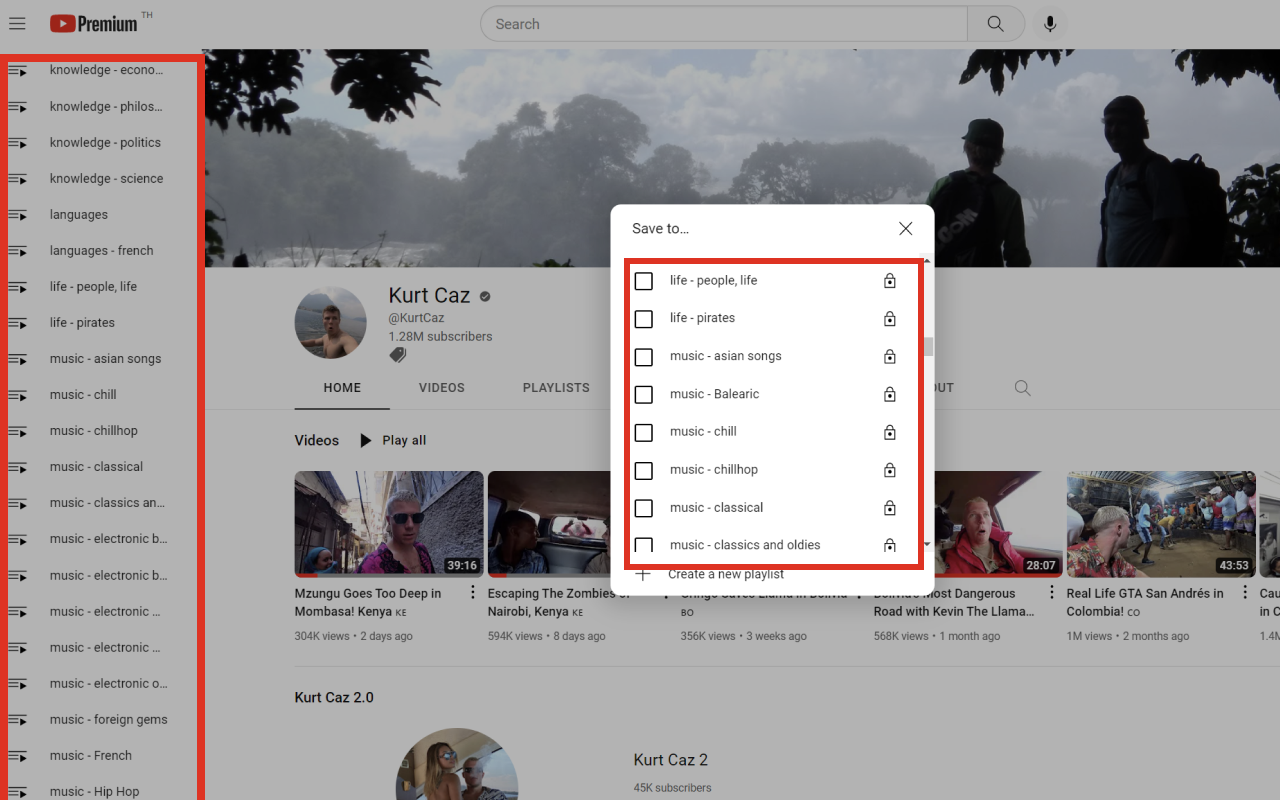Open Real Life GTA San Andrés video title
This screenshot has width=1280, height=800.
pos(1145,602)
